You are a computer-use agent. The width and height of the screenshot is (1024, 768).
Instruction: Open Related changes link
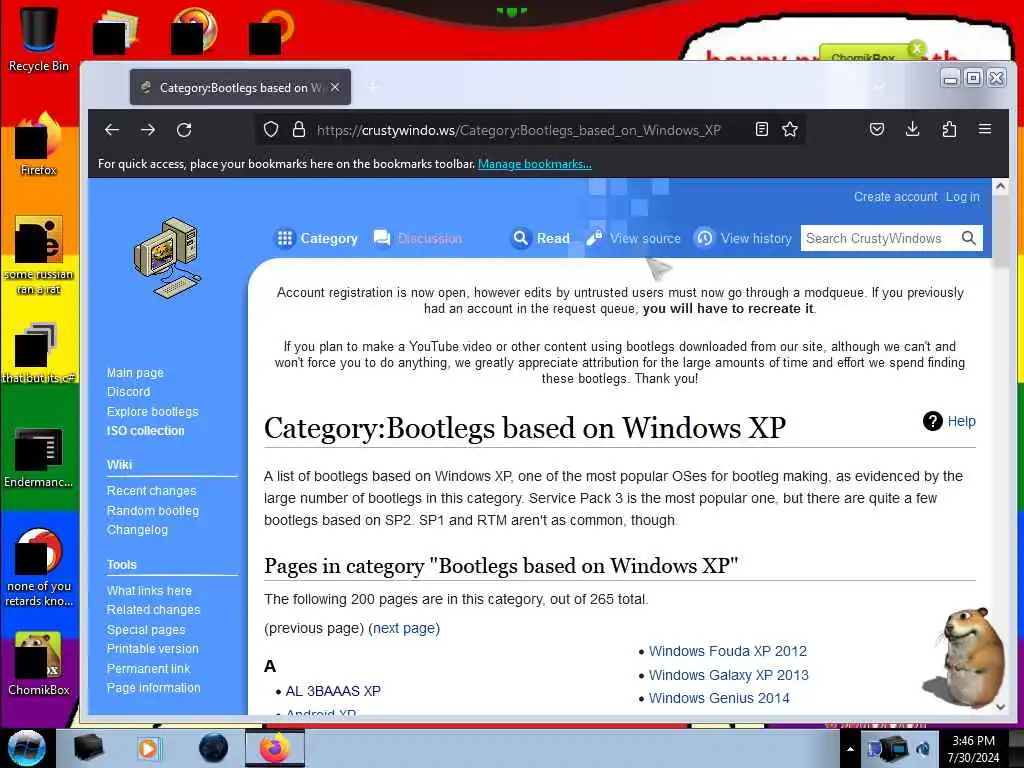pos(153,609)
